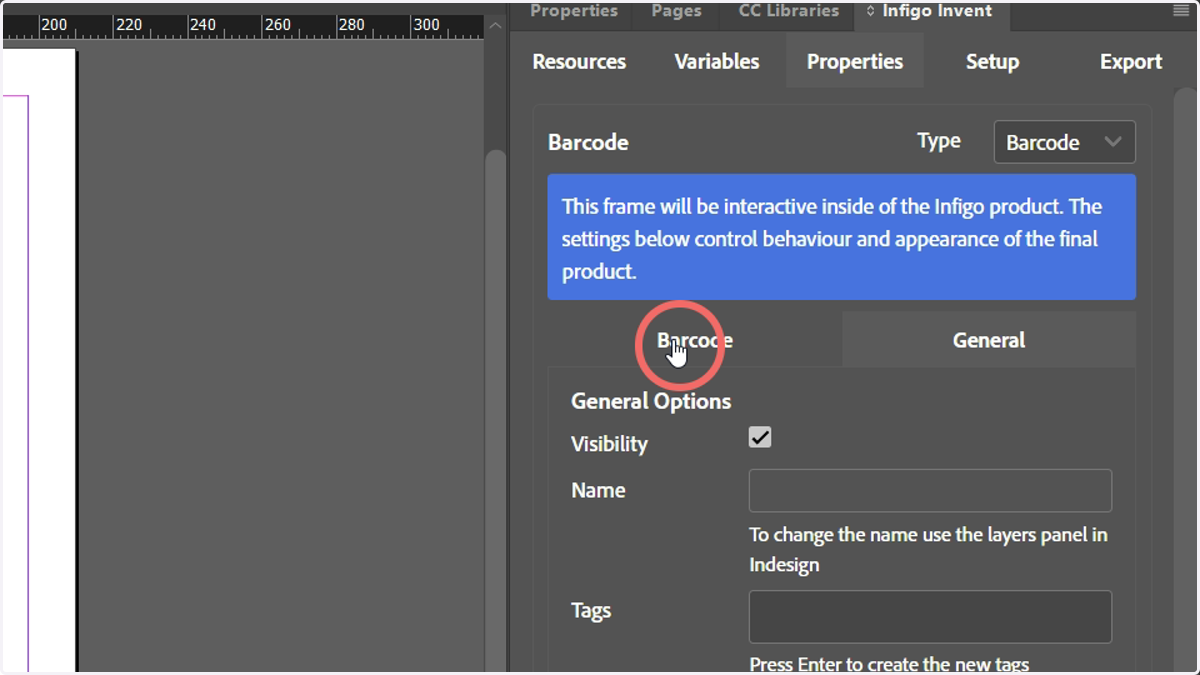The height and width of the screenshot is (675, 1200).
Task: Open the panel menu hamburger icon
Action: (x=1181, y=11)
